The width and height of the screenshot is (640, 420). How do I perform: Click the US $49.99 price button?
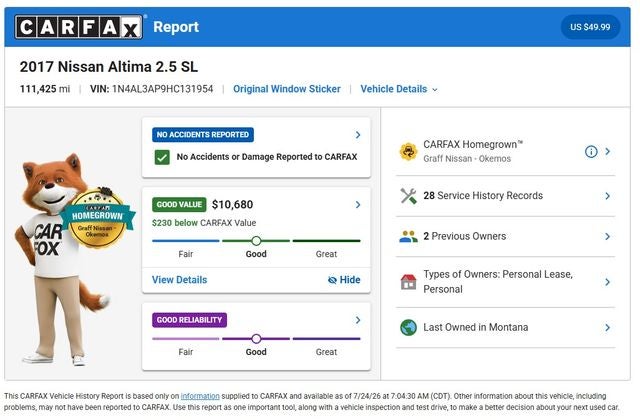click(590, 27)
